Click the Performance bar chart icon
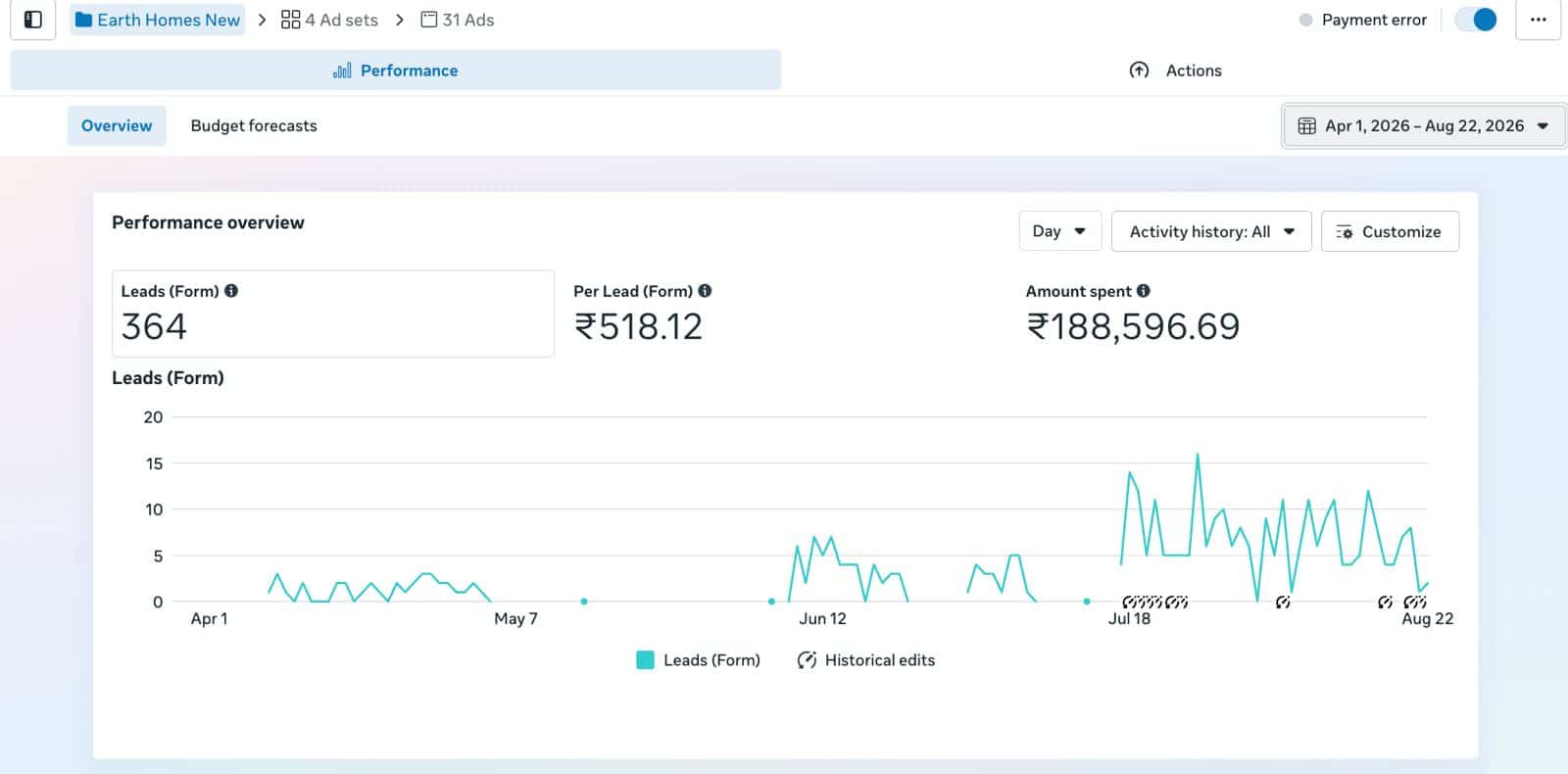 (342, 71)
